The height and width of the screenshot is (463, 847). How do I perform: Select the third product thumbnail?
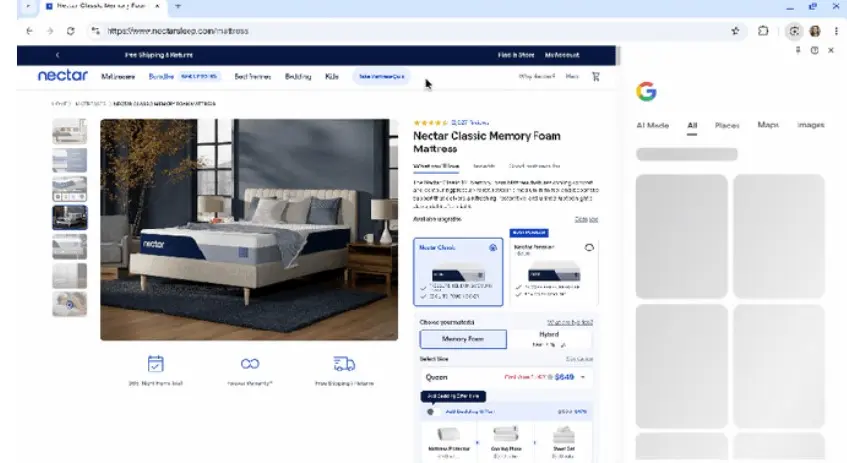click(x=70, y=189)
